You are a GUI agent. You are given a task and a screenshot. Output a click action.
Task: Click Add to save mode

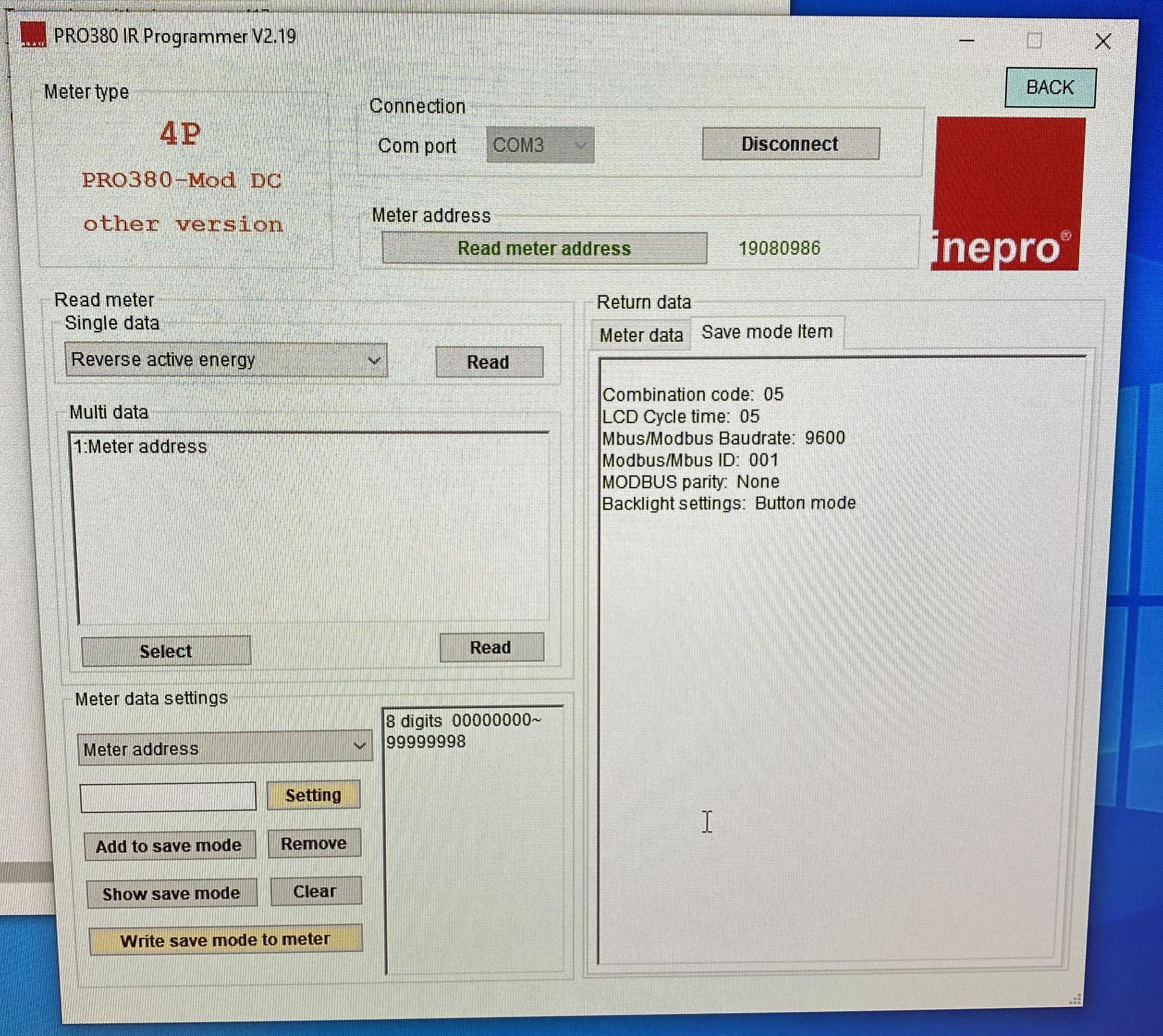[169, 846]
